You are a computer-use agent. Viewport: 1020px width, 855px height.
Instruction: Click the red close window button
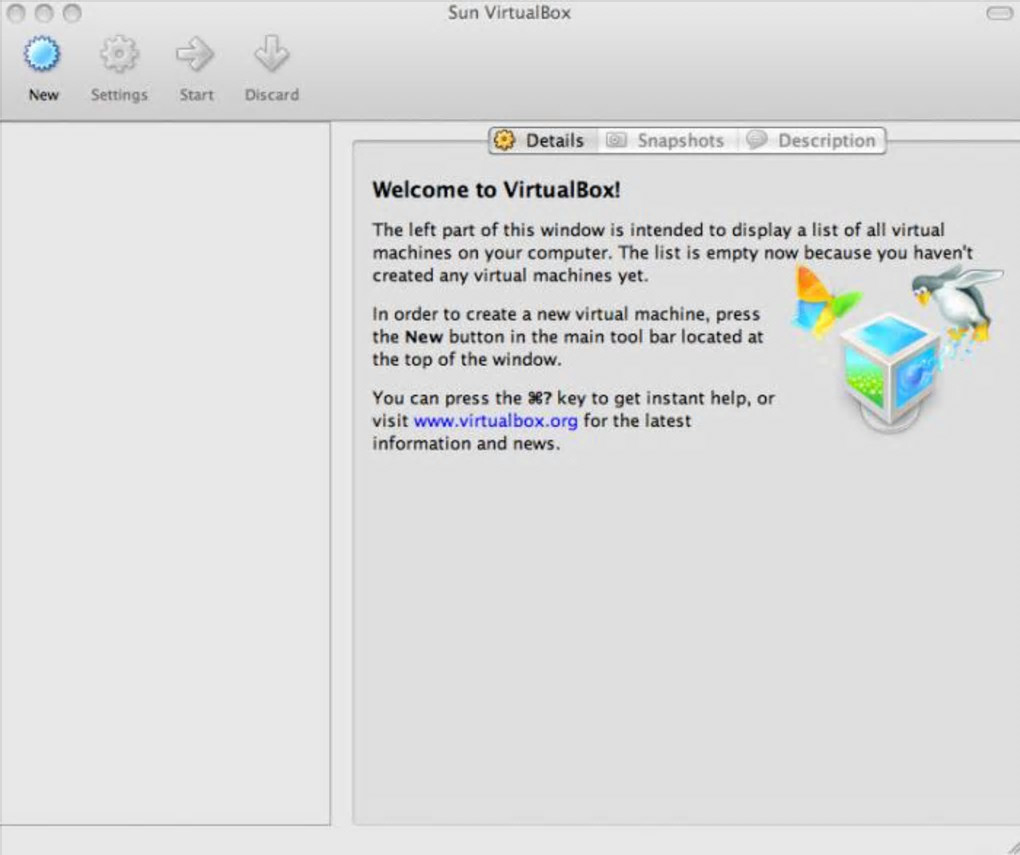(x=16, y=13)
